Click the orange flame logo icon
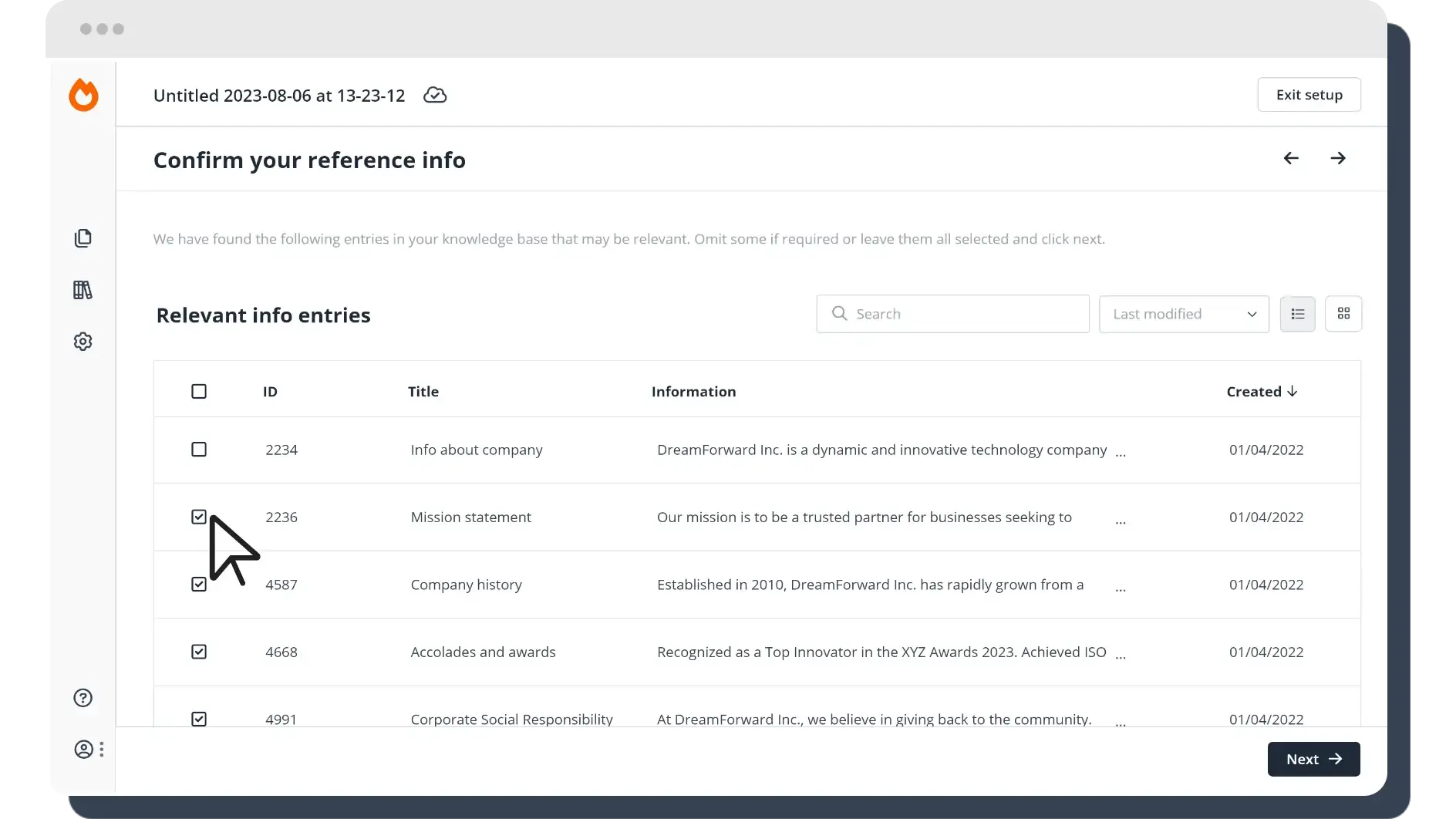Viewport: 1456px width, 819px height. [x=83, y=96]
